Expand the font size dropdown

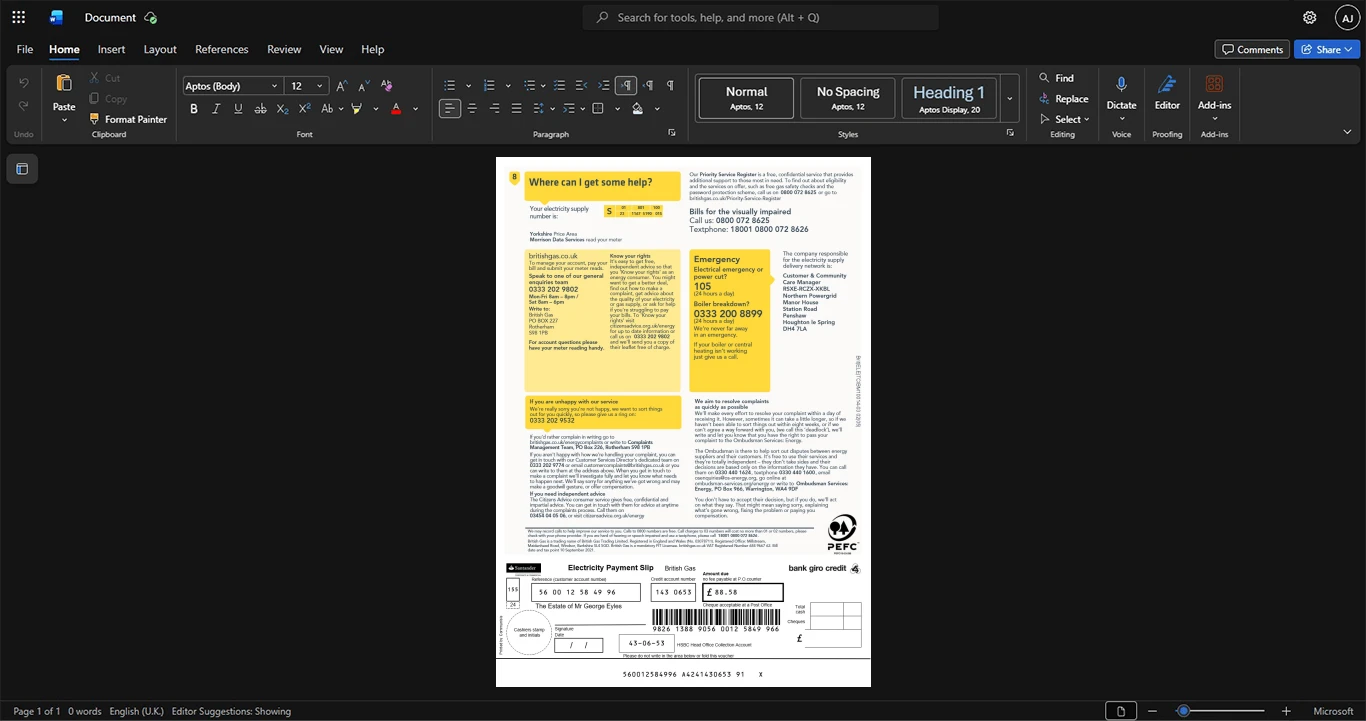[x=320, y=86]
